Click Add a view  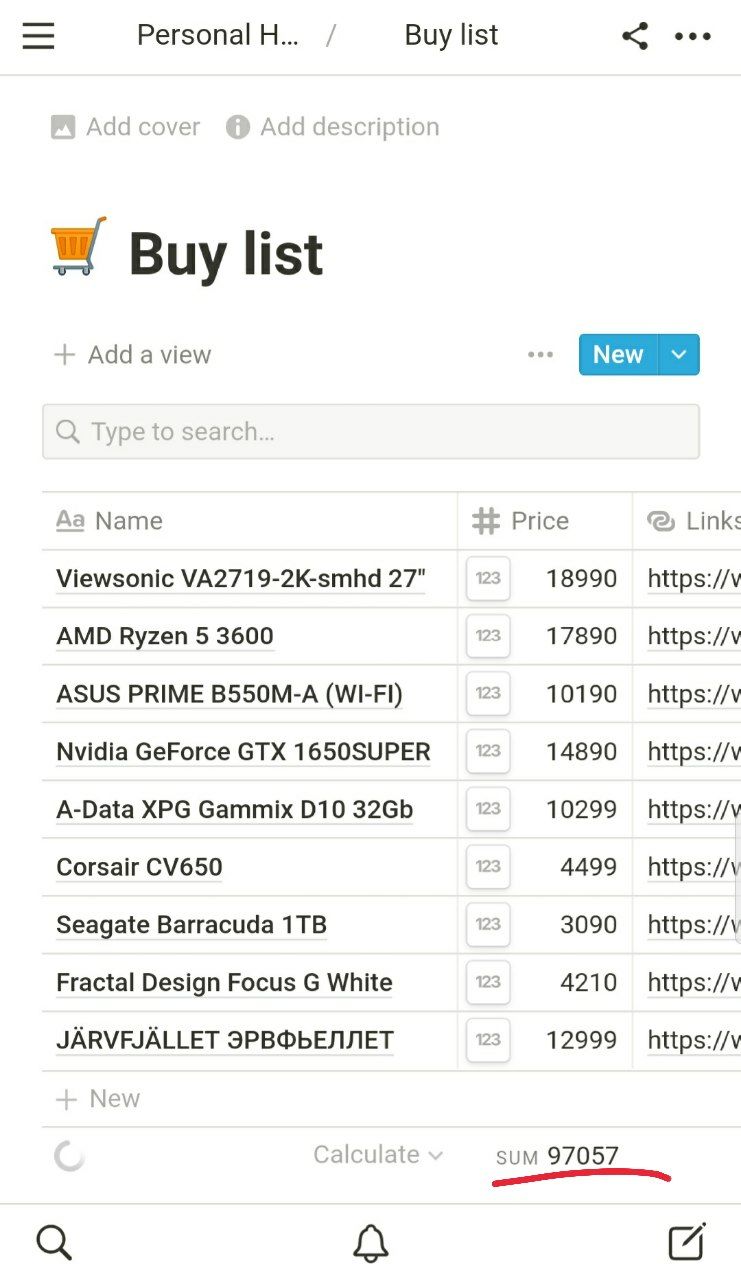click(x=132, y=355)
